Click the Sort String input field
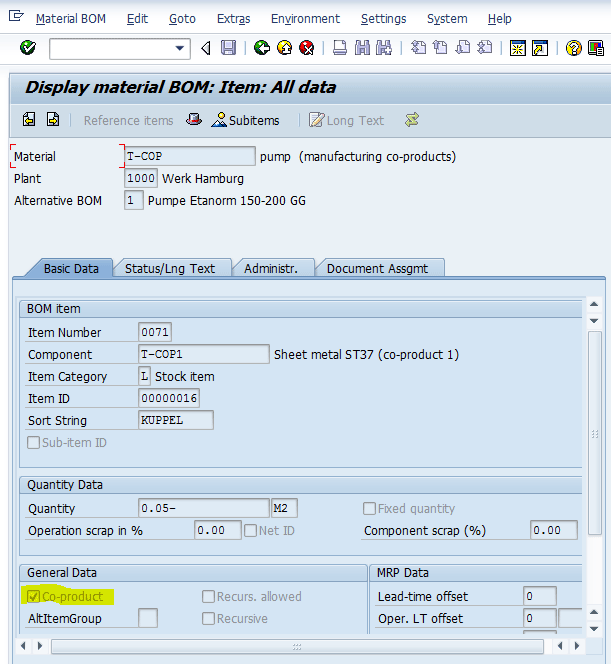The image size is (611, 664). 175,421
